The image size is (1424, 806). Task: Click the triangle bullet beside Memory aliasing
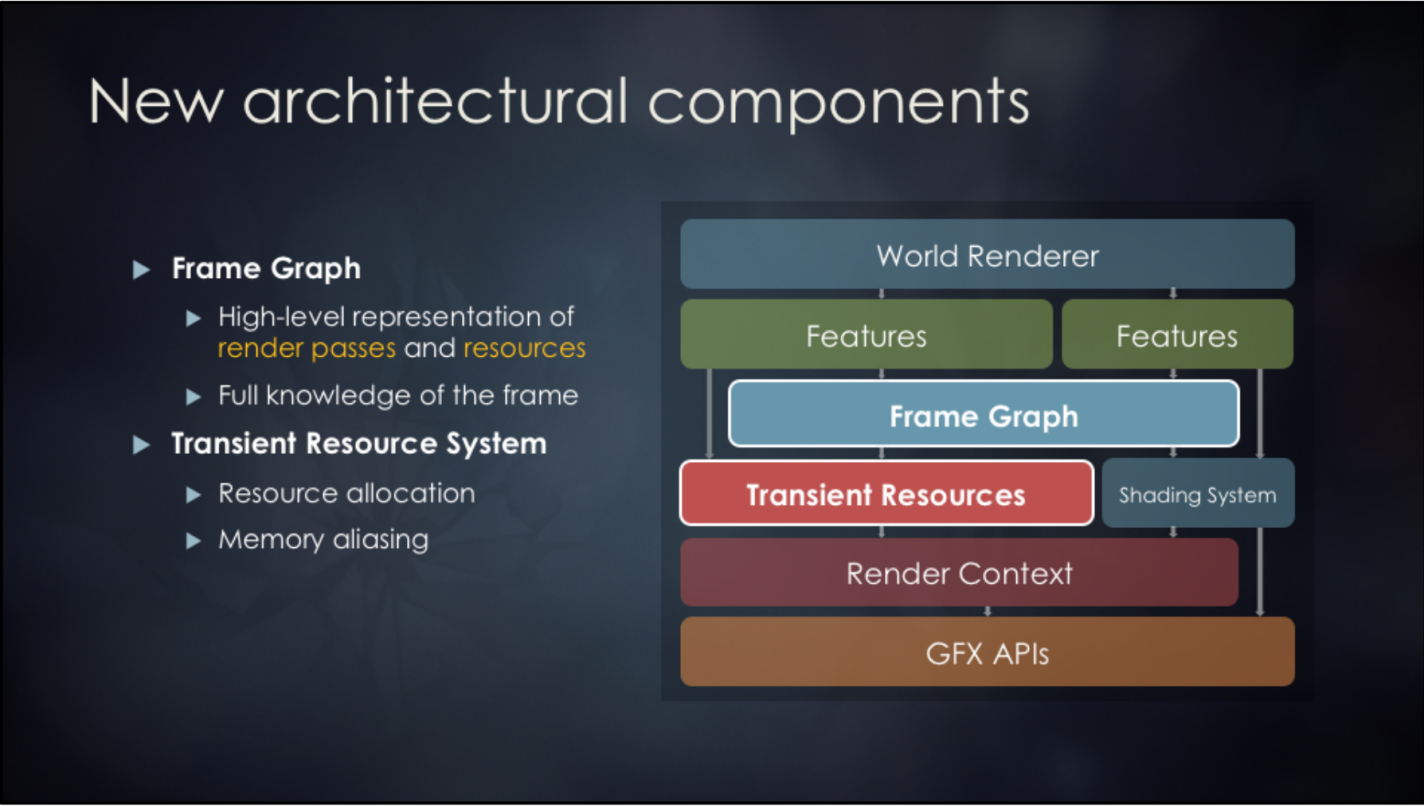click(194, 540)
